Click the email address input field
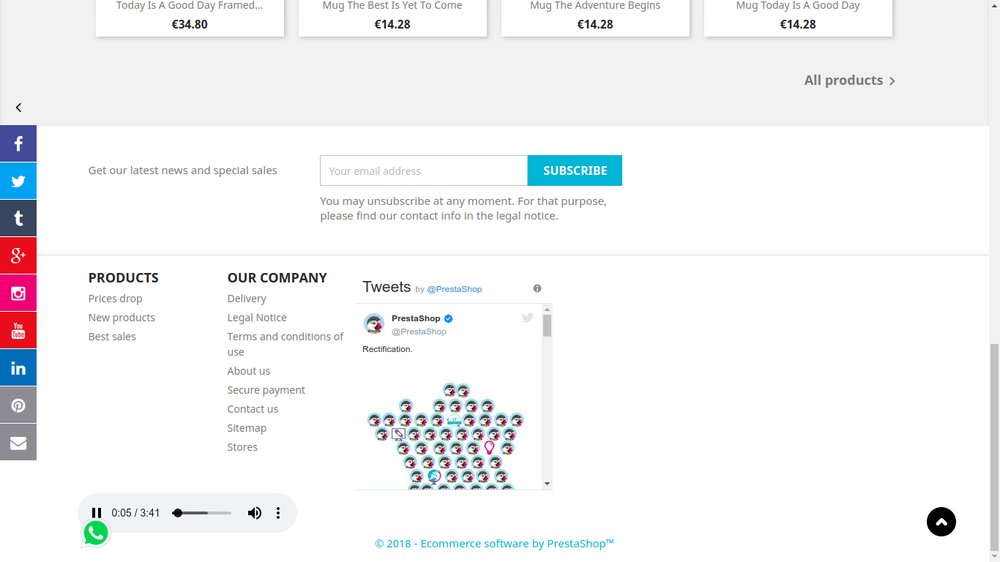Viewport: 1000px width, 562px height. point(423,171)
